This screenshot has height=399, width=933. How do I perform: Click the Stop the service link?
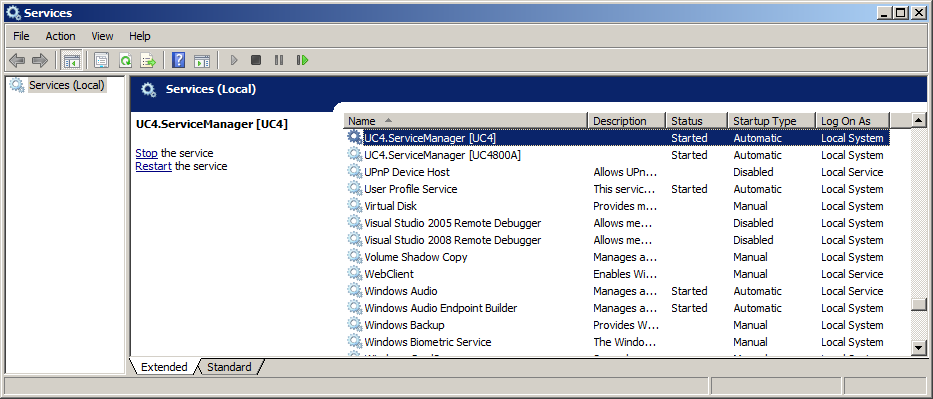[146, 153]
